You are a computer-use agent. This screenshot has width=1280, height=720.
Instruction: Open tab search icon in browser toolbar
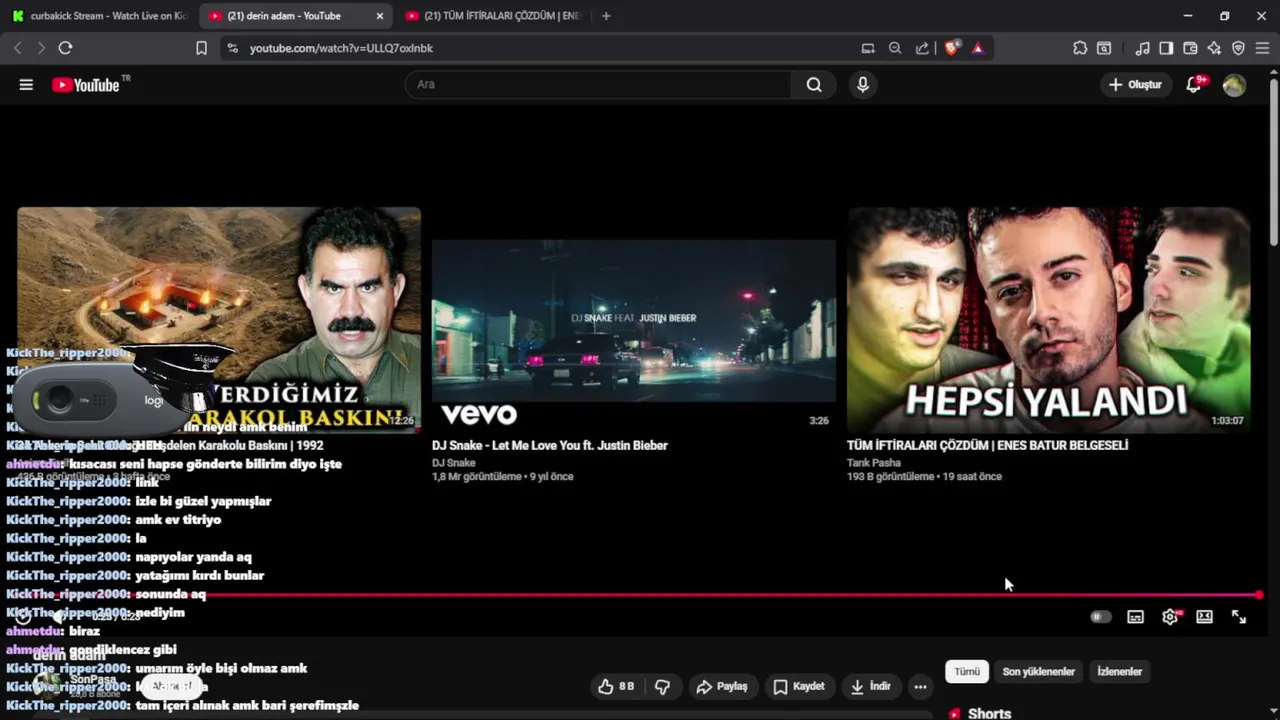pos(1104,48)
